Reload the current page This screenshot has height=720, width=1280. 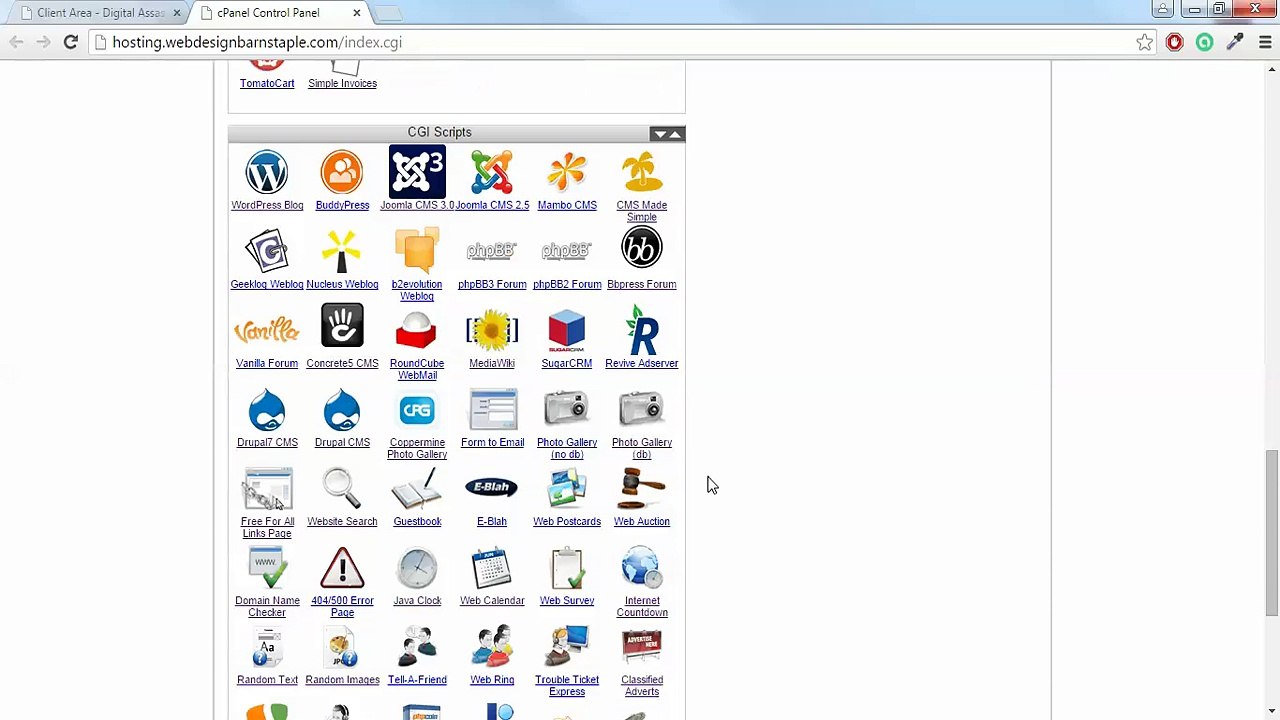tap(70, 42)
